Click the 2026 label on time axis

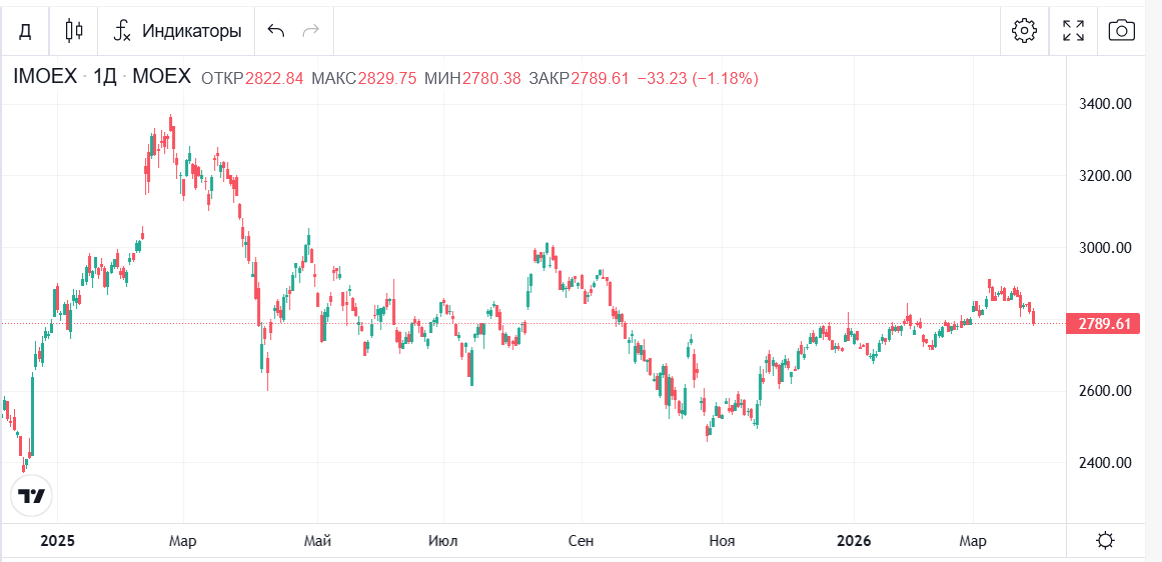[853, 541]
